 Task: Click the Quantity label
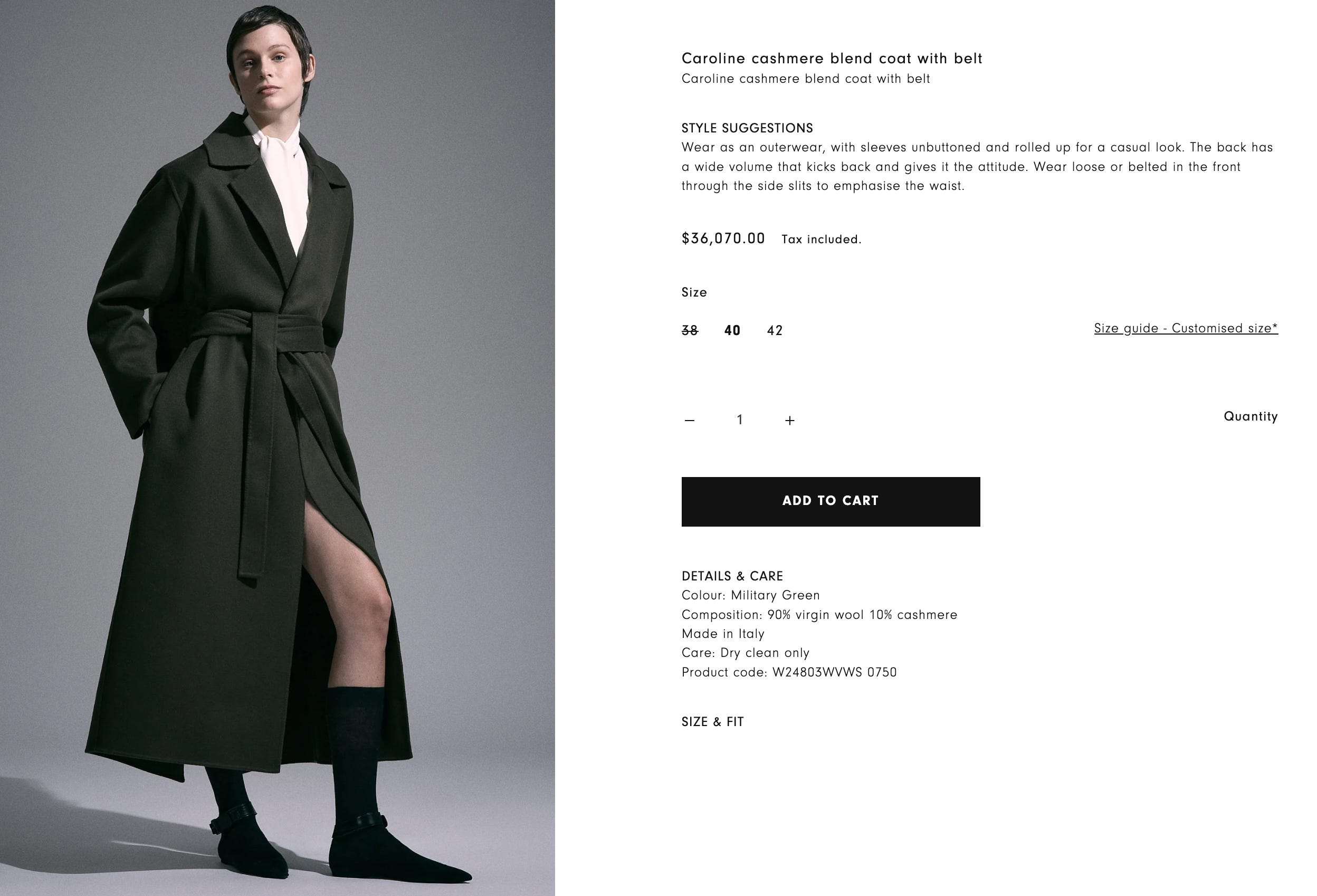pyautogui.click(x=1251, y=416)
